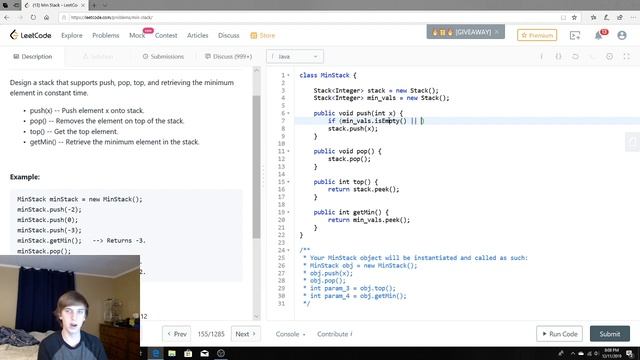Open Microsoft Store in the taskbar
The image size is (640, 360).
[x=188, y=353]
